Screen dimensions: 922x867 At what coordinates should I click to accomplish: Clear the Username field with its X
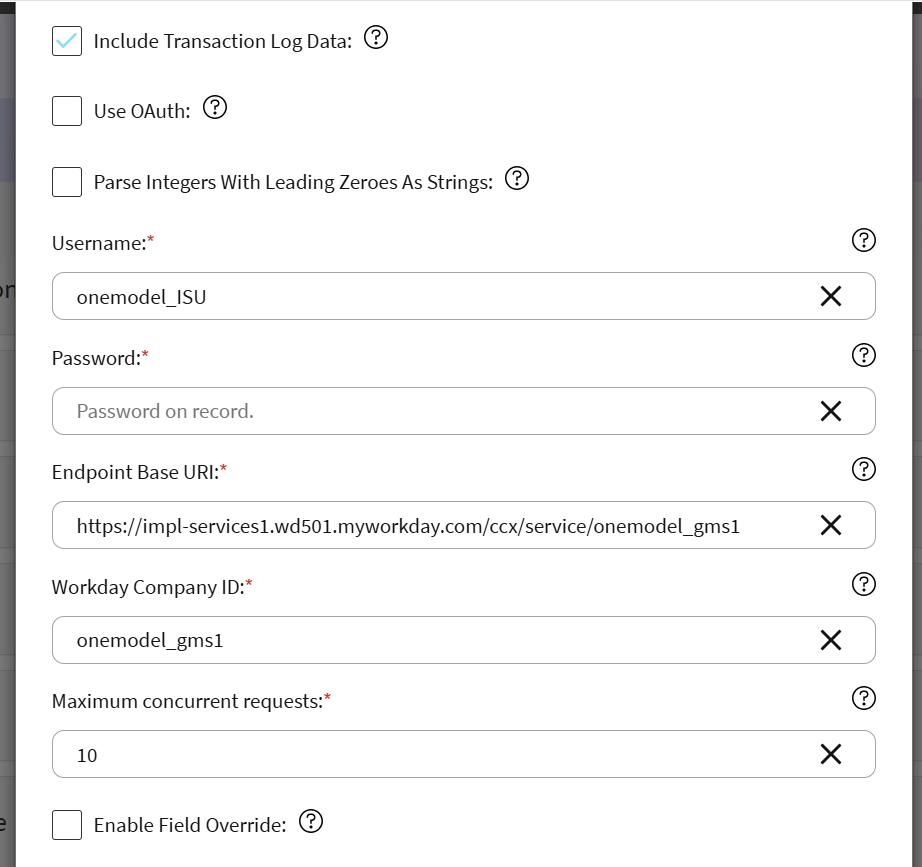click(x=830, y=296)
